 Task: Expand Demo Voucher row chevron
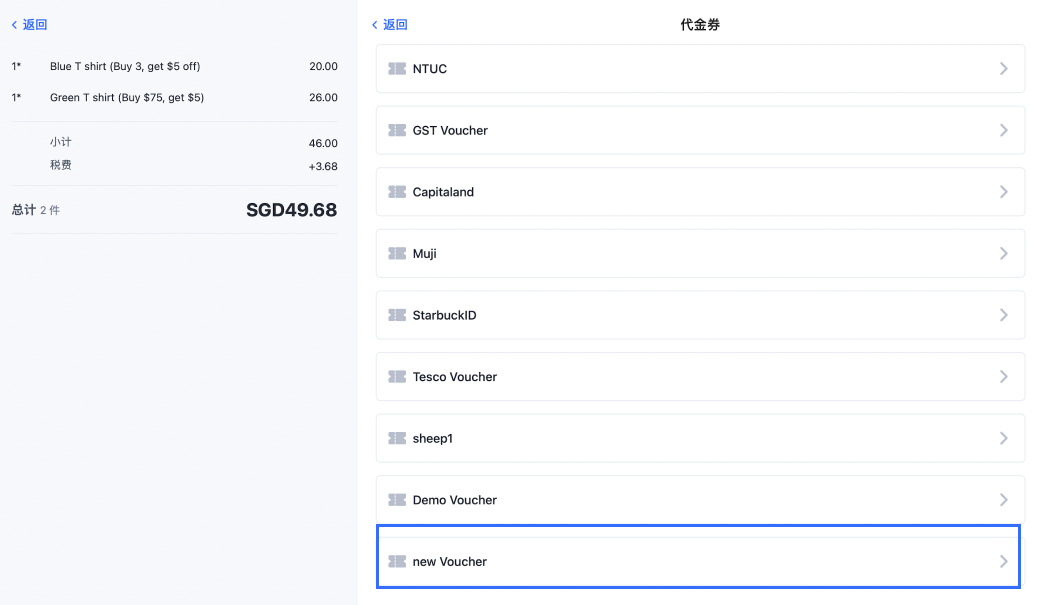click(1004, 500)
